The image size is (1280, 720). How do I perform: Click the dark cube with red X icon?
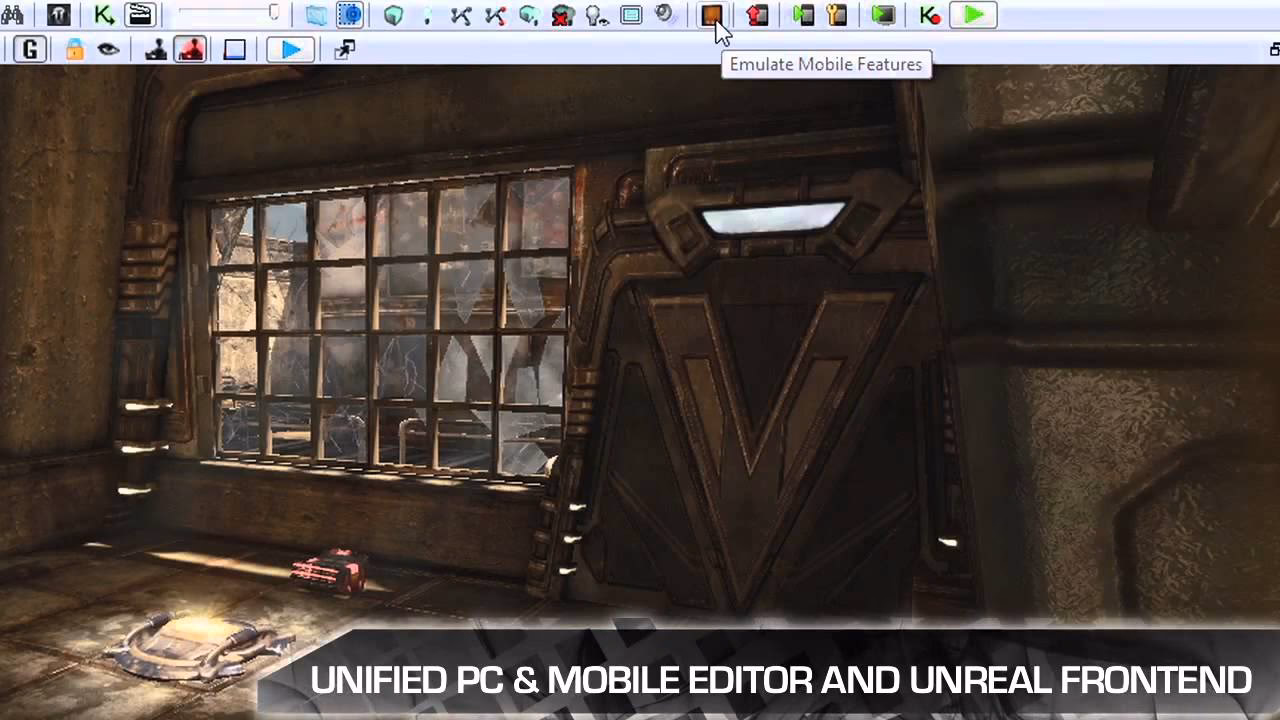[563, 15]
